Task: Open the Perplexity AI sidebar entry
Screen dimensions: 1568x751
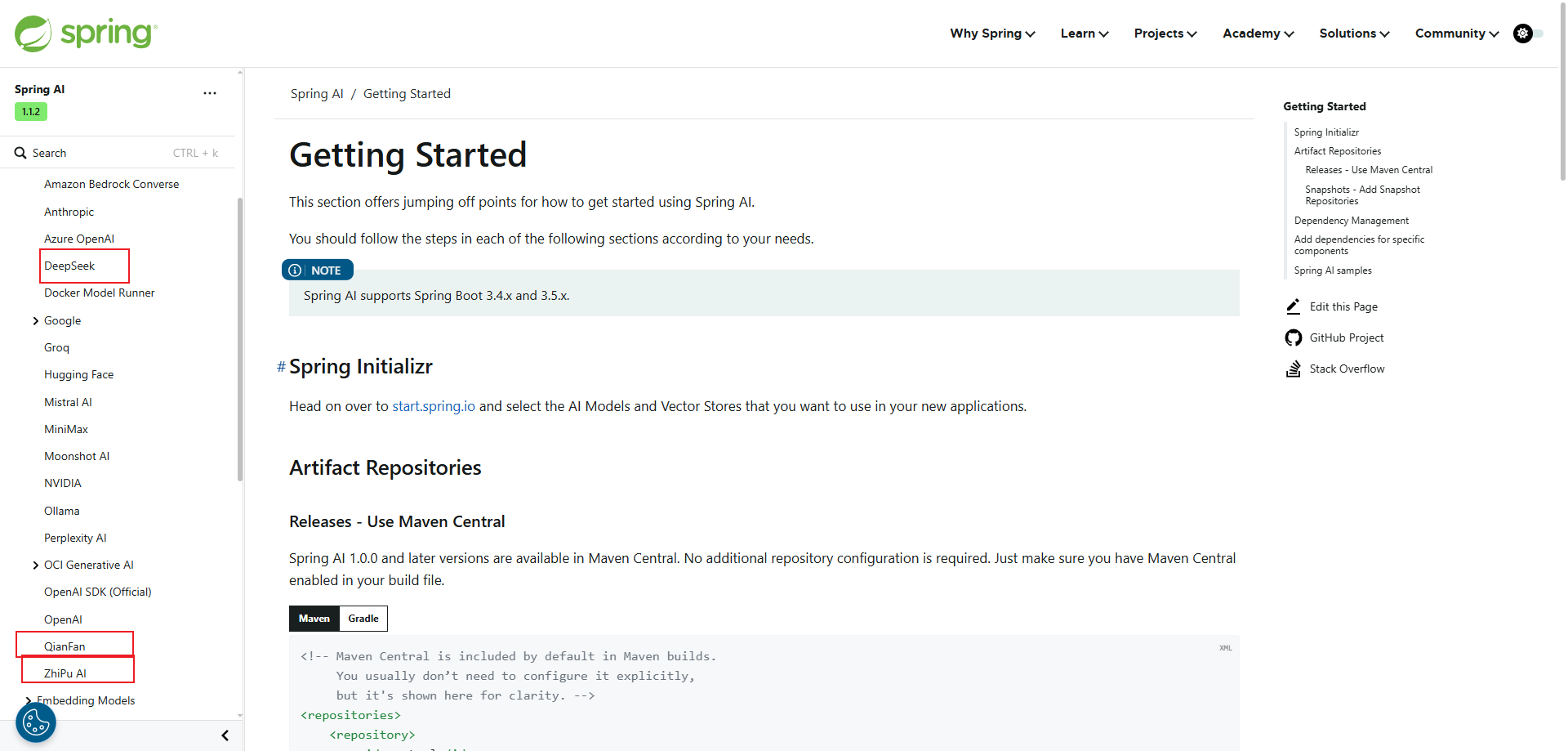Action: (x=75, y=538)
